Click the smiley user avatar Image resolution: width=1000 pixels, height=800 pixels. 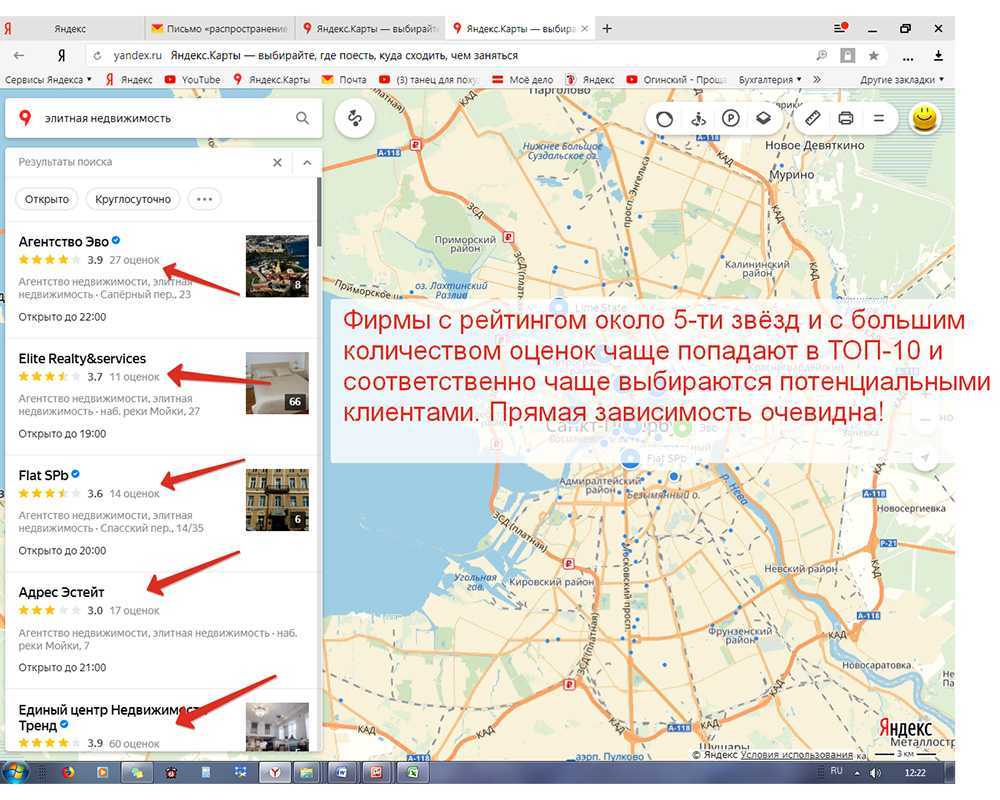point(925,118)
